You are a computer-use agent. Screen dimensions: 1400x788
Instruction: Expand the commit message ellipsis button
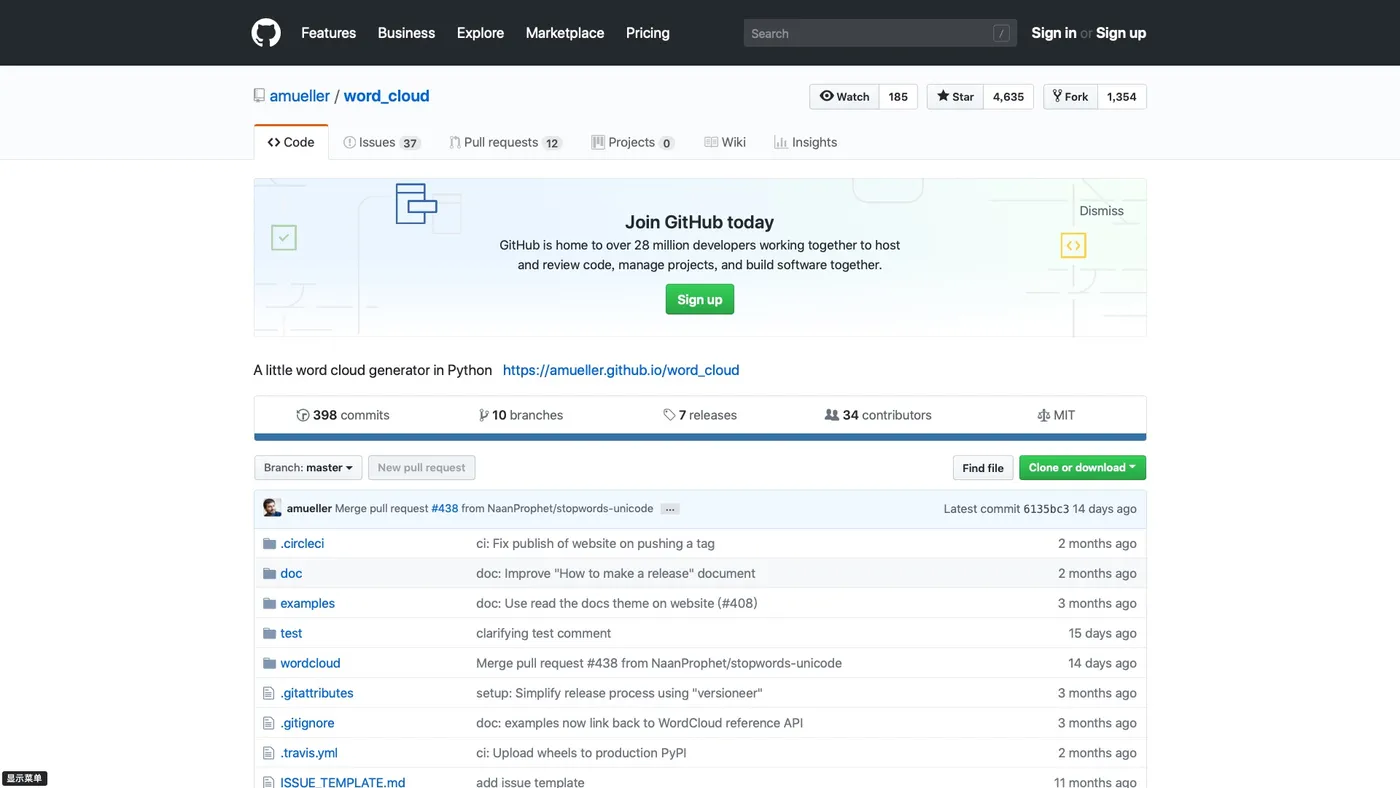[670, 509]
